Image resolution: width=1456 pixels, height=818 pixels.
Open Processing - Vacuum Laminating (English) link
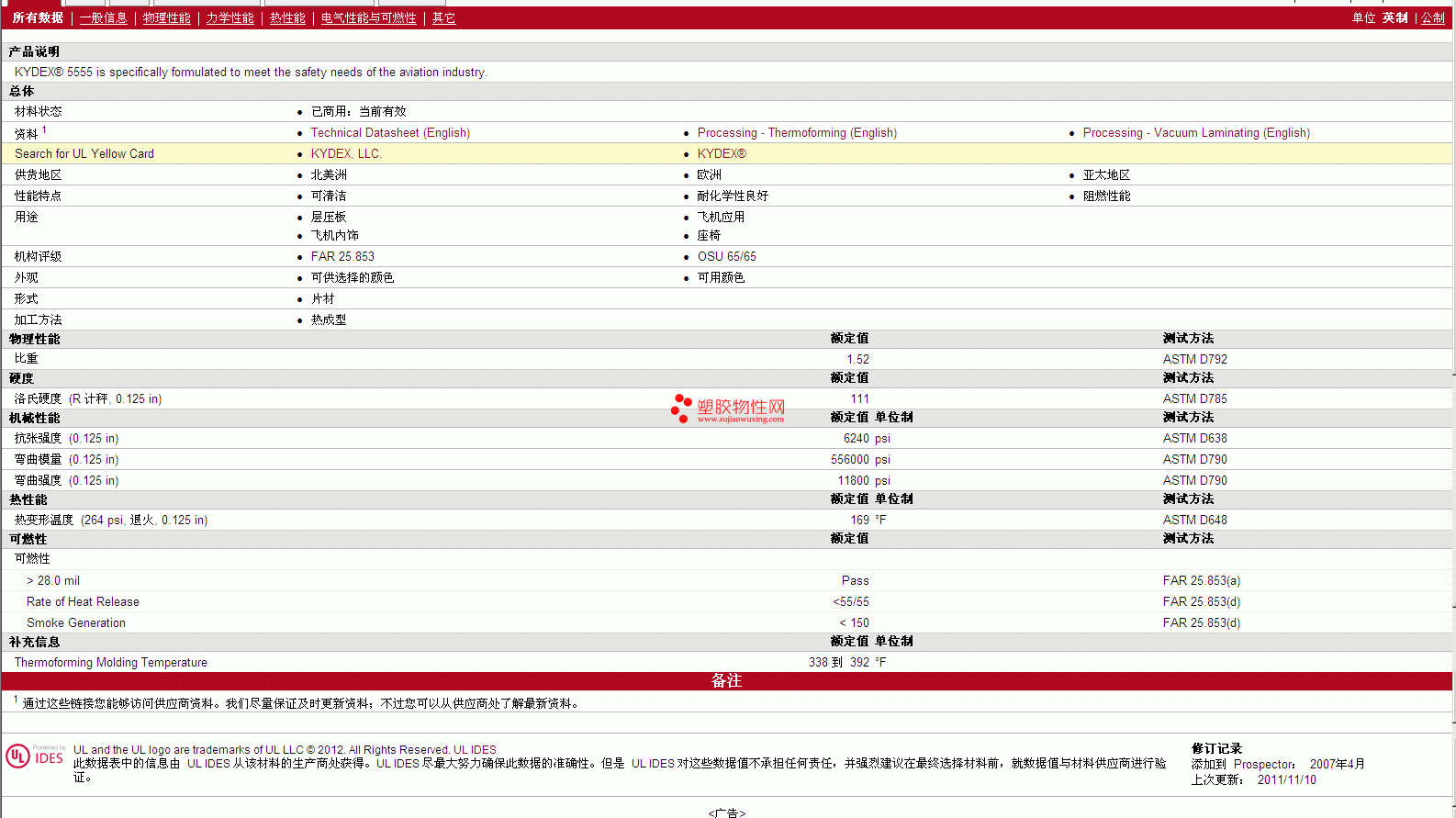[x=1196, y=132]
